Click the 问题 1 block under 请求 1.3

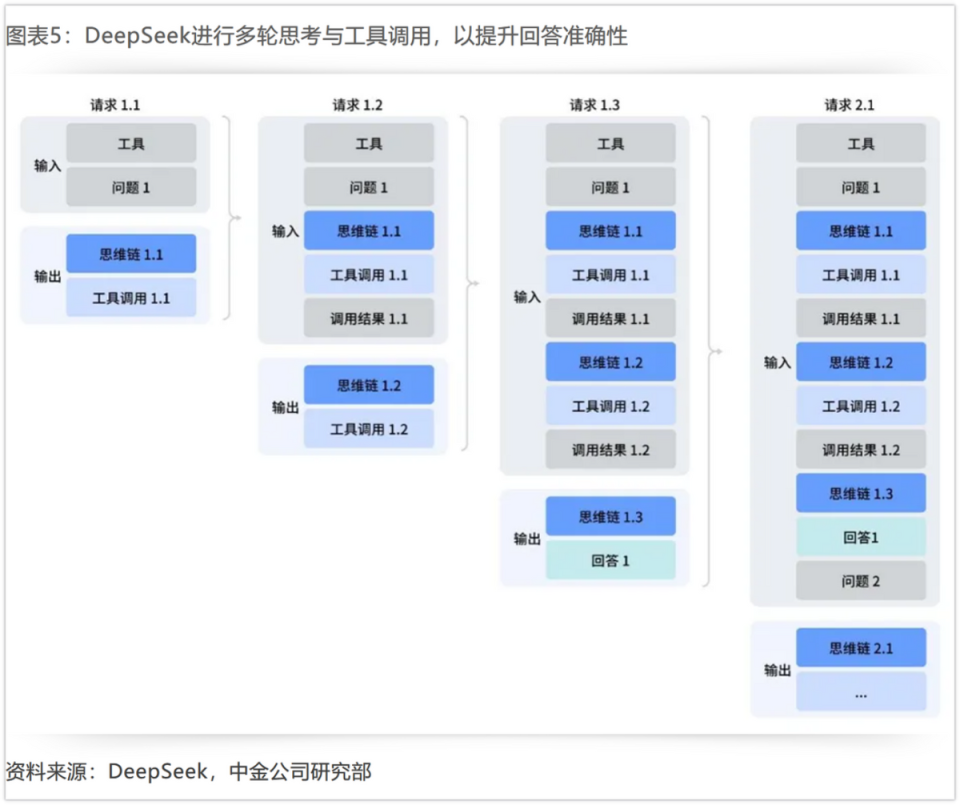coord(611,187)
